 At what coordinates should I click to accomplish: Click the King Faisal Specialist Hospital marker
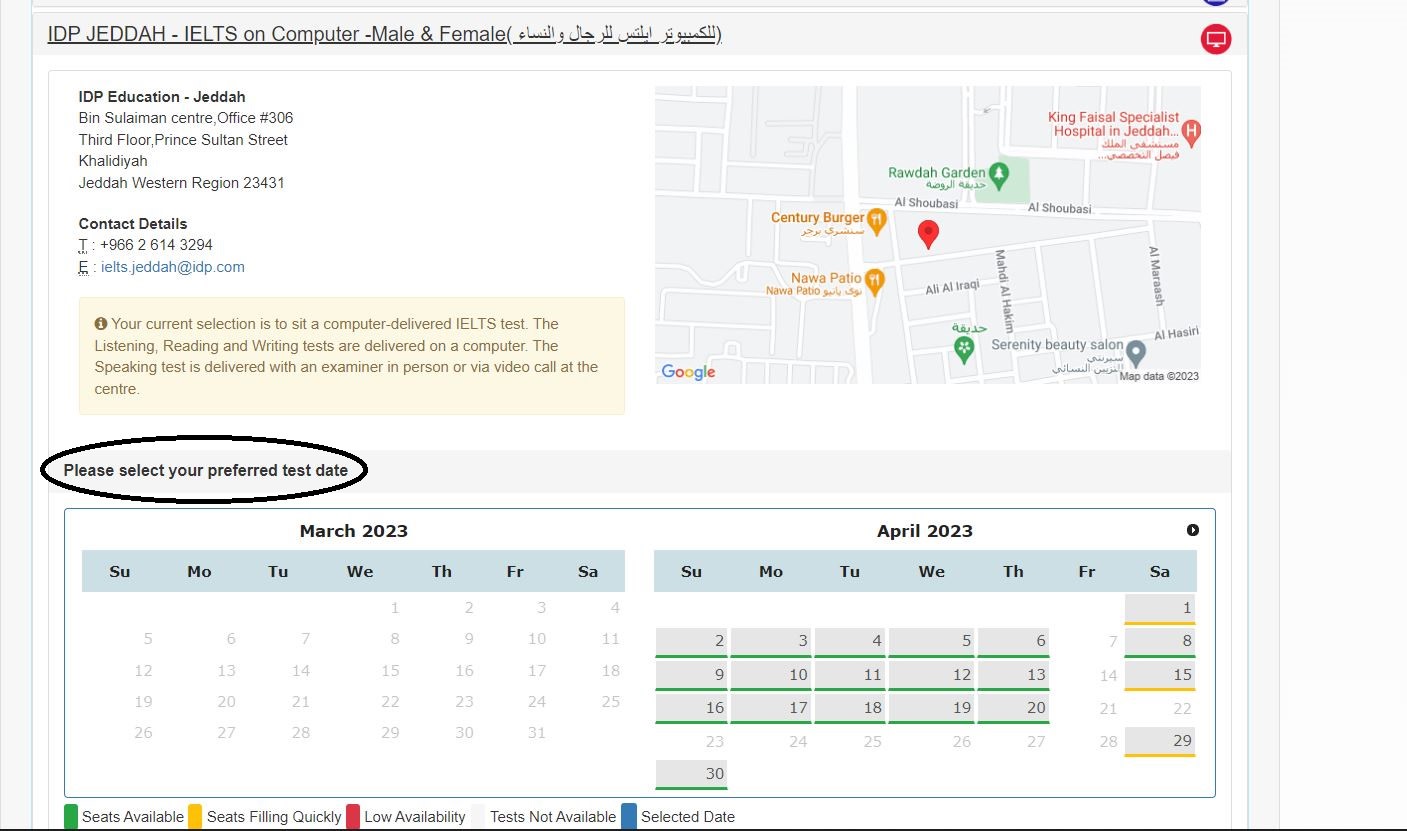1191,130
